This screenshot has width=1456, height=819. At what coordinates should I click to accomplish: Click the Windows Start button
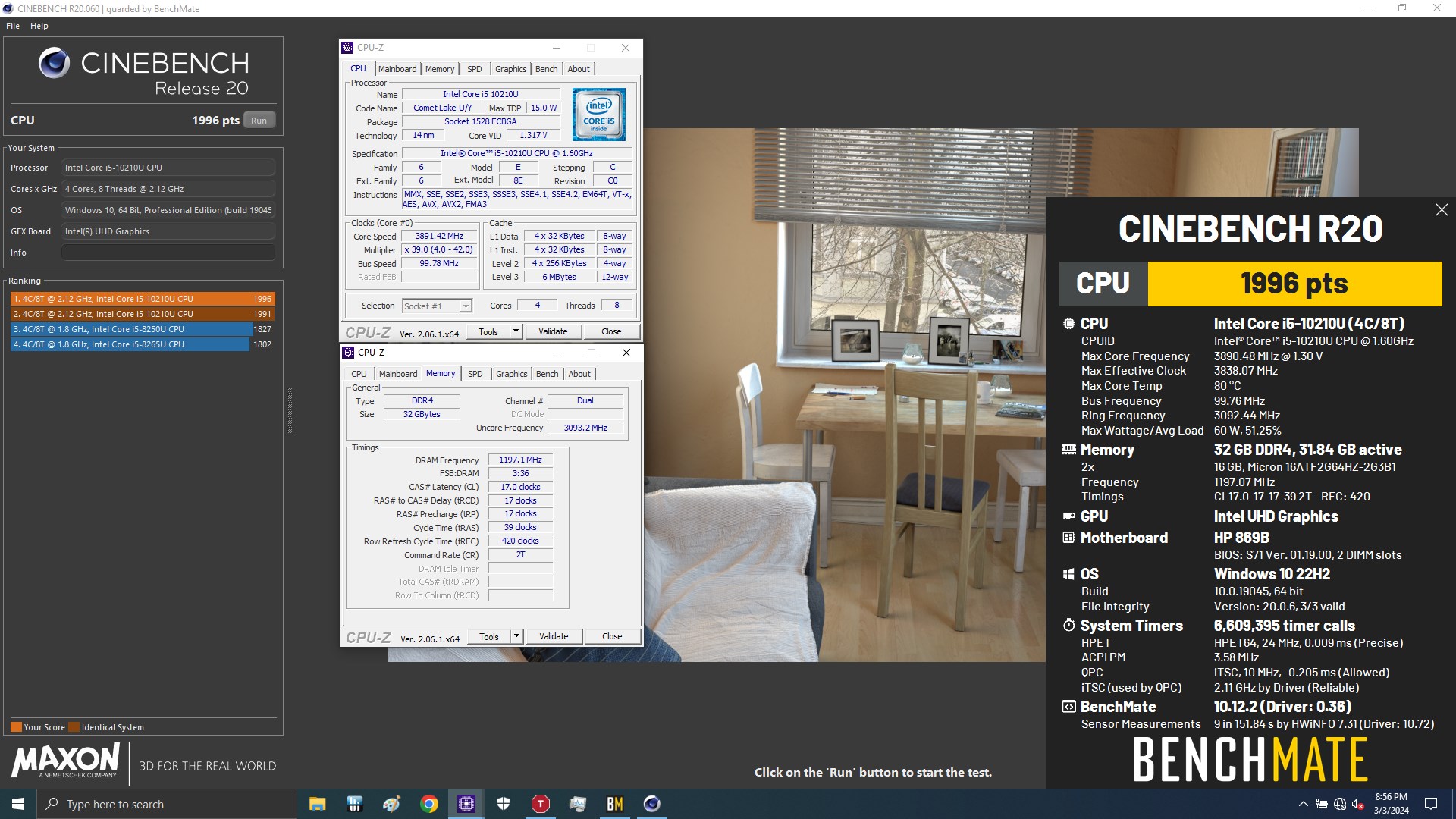(x=18, y=804)
